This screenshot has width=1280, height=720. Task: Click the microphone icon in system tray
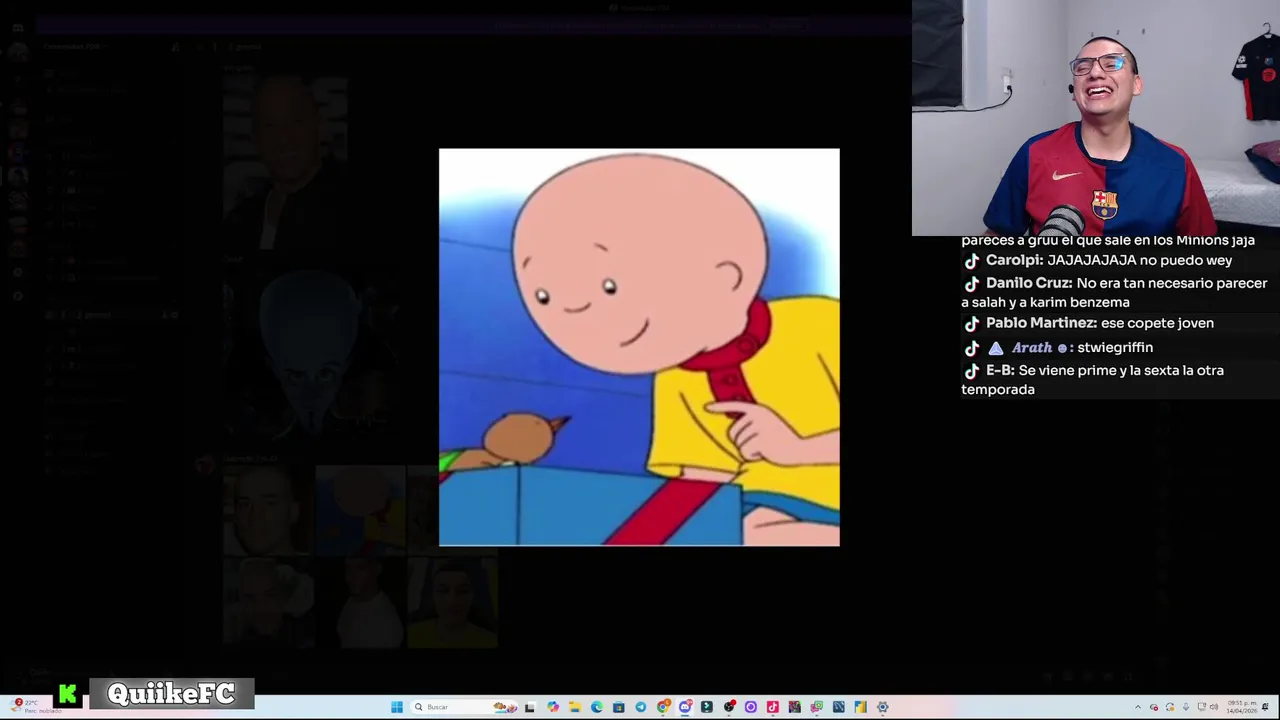(1186, 707)
